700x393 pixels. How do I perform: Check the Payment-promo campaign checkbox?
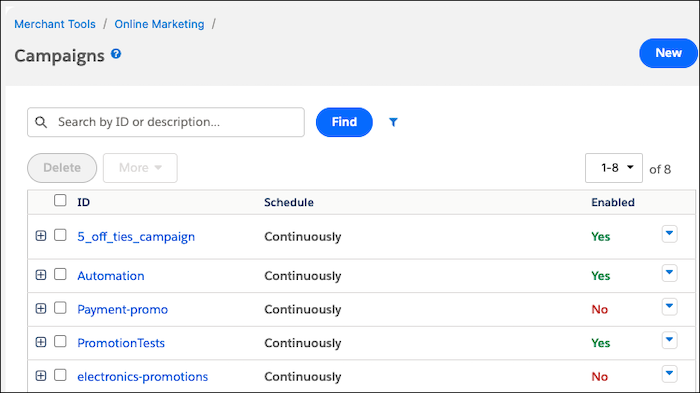click(60, 308)
